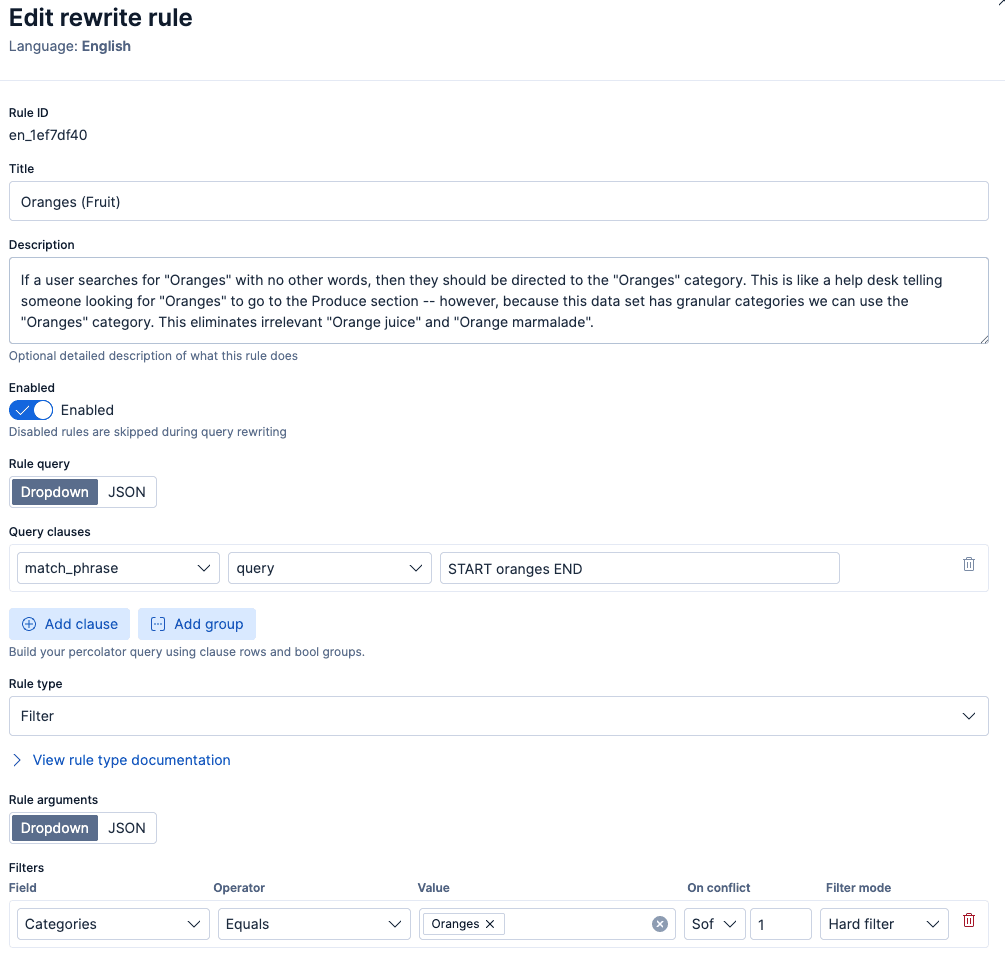
Task: Remove the Categories filter row with red trash icon
Action: 968,920
